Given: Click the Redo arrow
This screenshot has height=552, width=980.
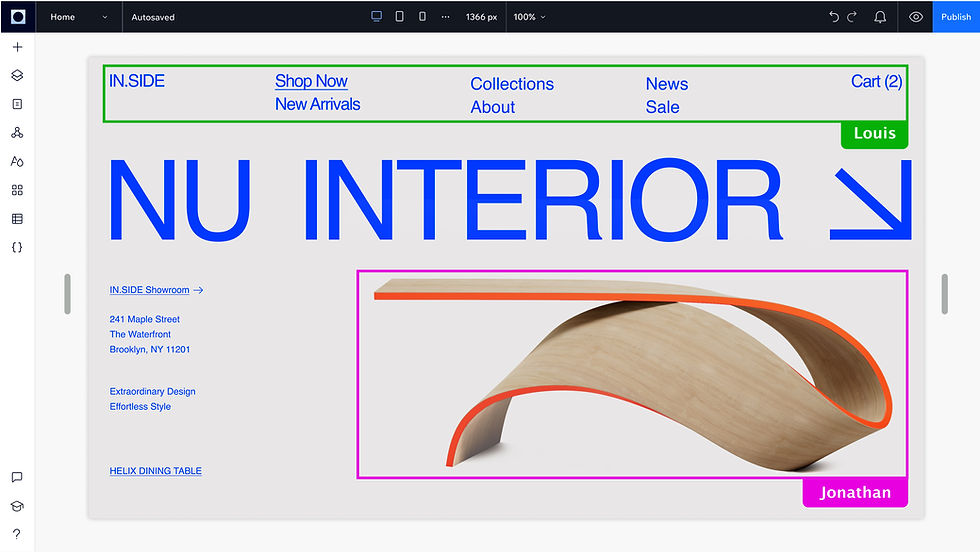Looking at the screenshot, I should tap(852, 17).
